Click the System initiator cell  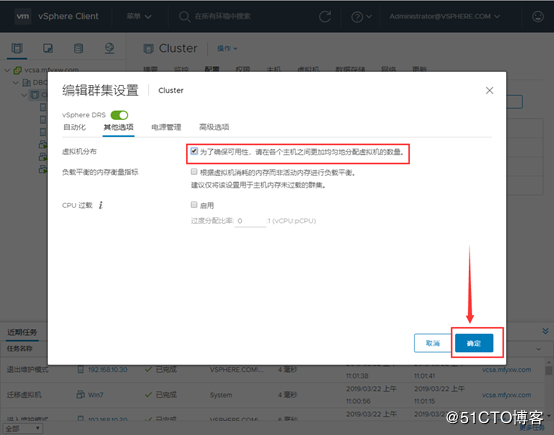coord(221,395)
